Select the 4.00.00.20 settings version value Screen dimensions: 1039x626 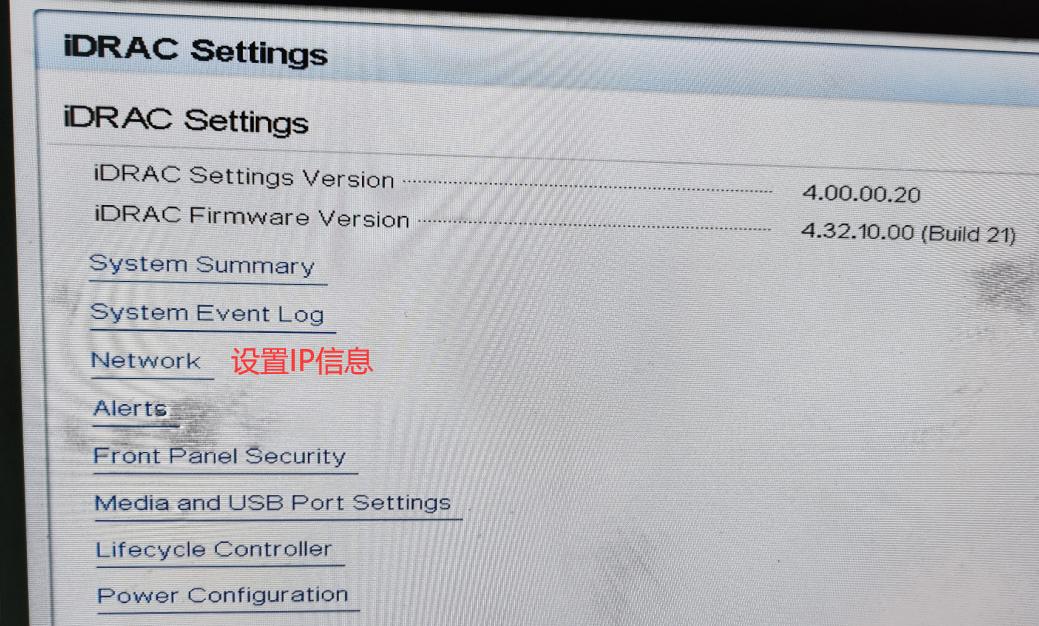(x=861, y=194)
